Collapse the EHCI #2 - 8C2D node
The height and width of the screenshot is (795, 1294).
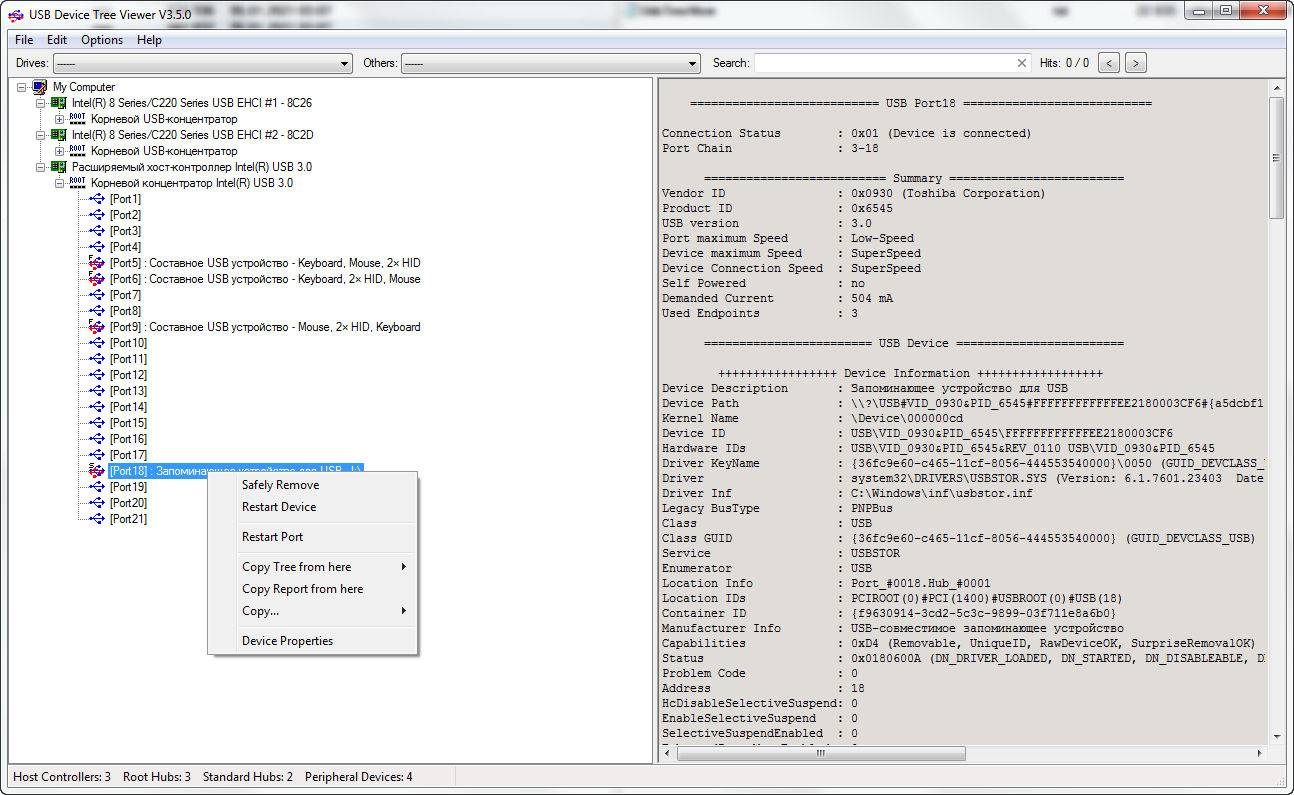tap(41, 135)
